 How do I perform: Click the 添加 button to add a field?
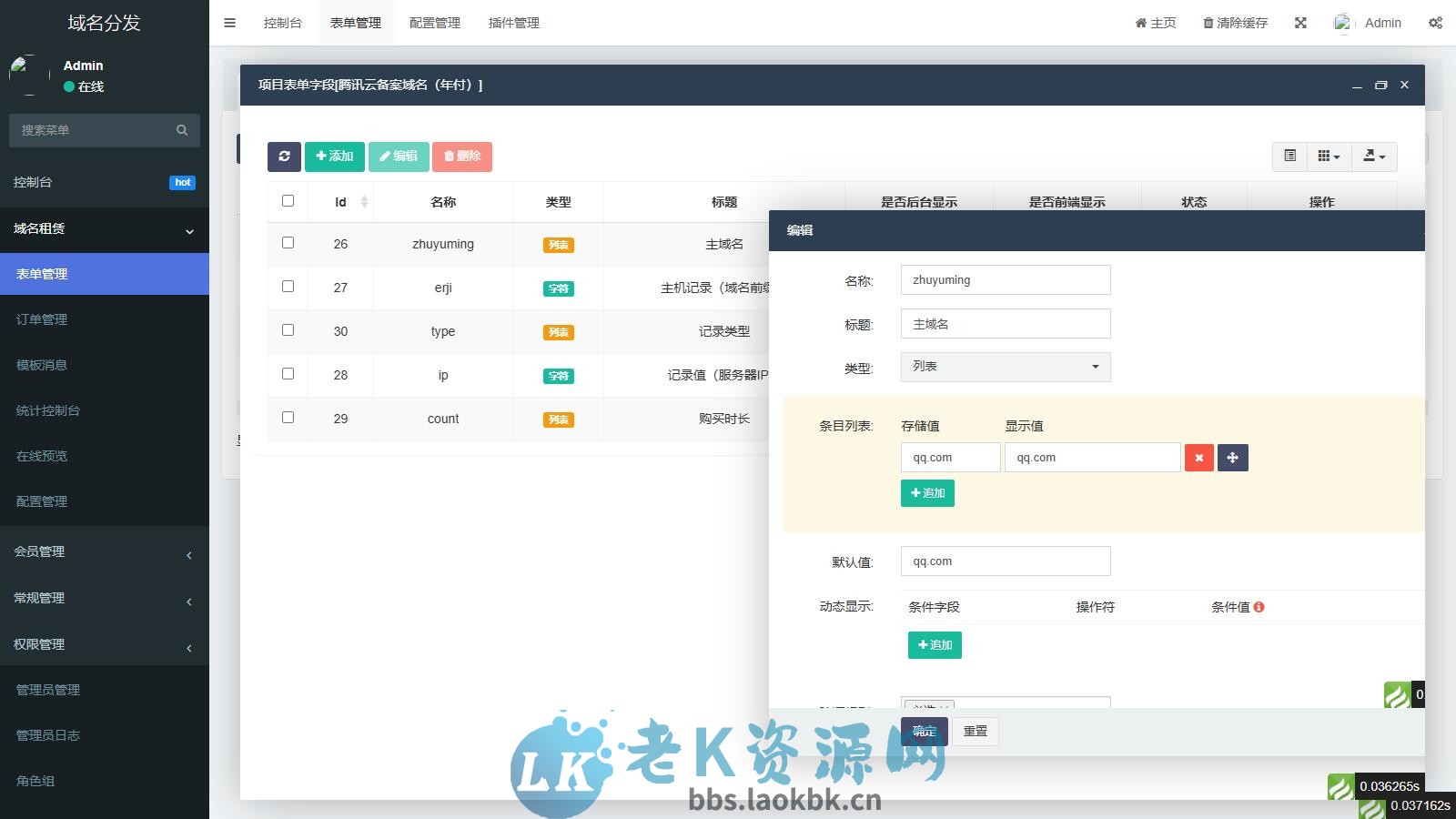click(x=335, y=156)
